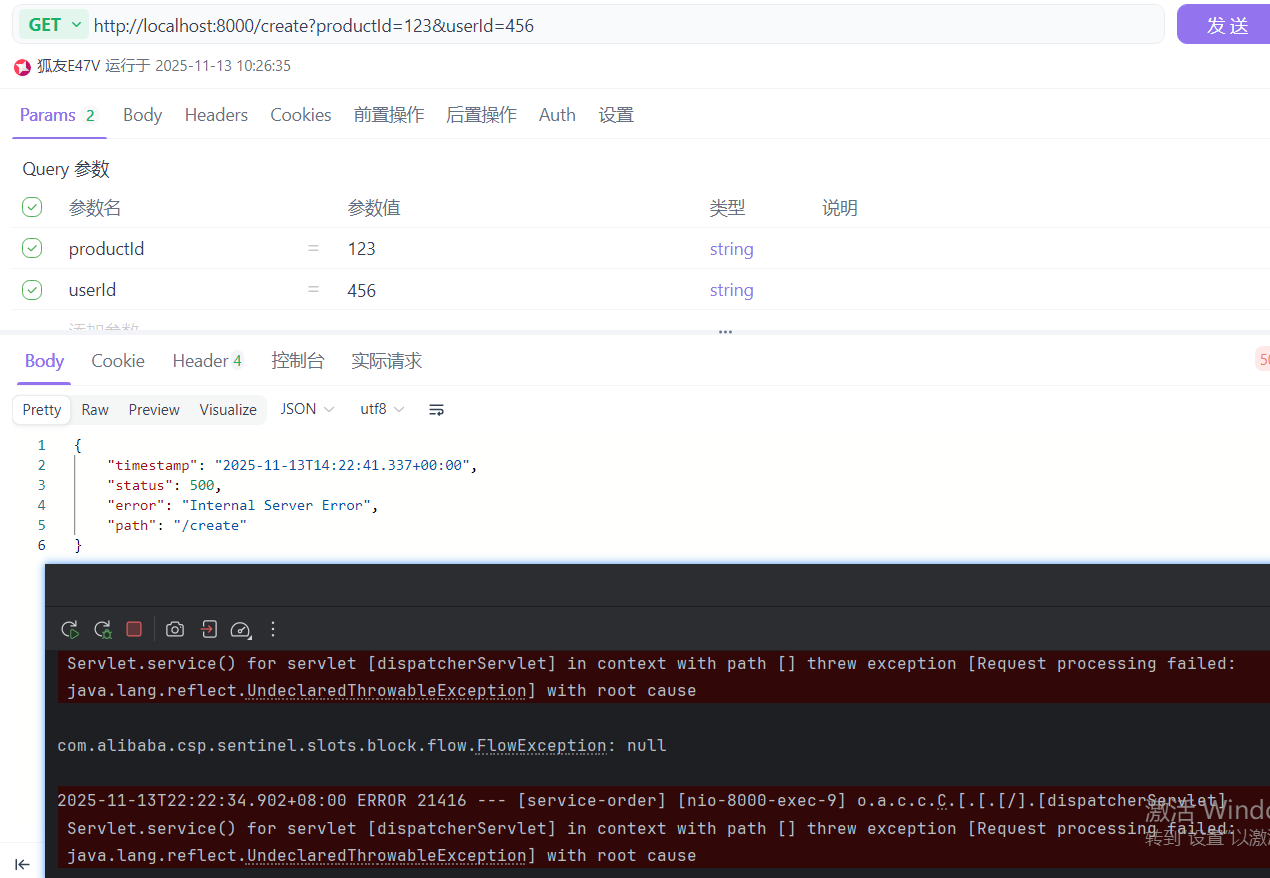This screenshot has width=1270, height=878.
Task: Open the request Cookies tab
Action: pos(300,115)
